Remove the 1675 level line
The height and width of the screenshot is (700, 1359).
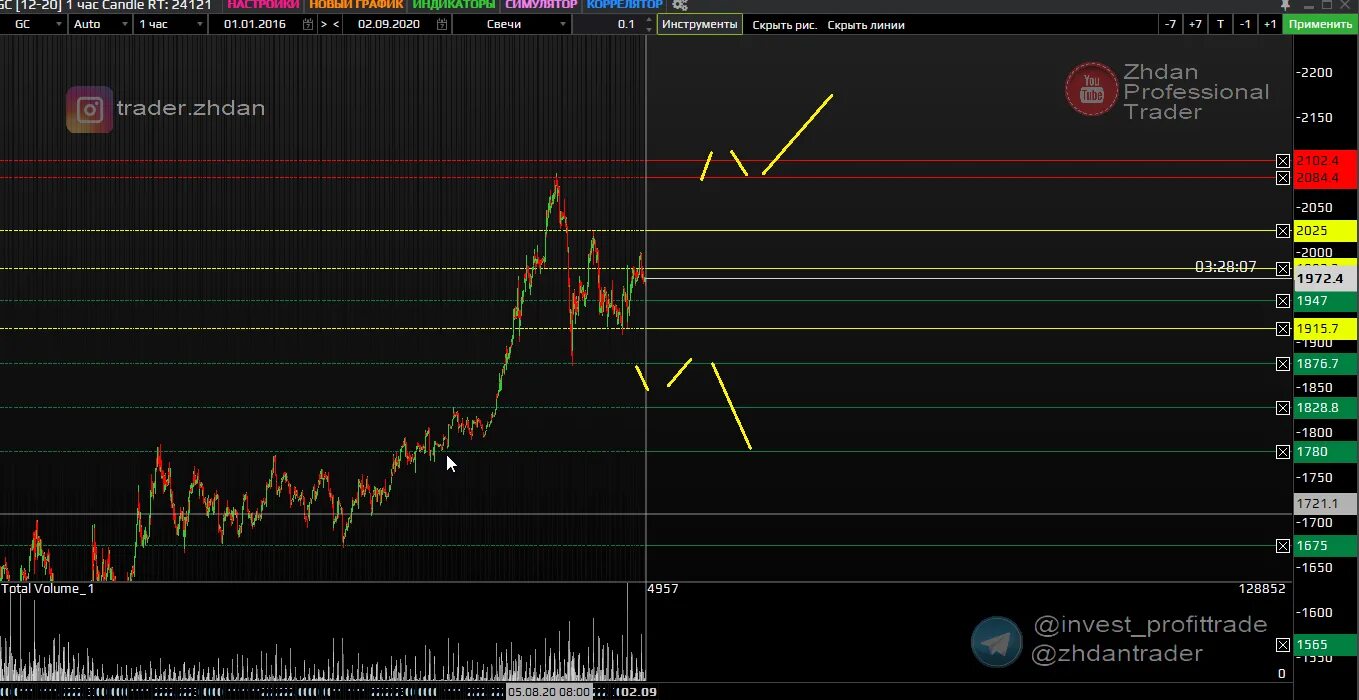click(1283, 546)
